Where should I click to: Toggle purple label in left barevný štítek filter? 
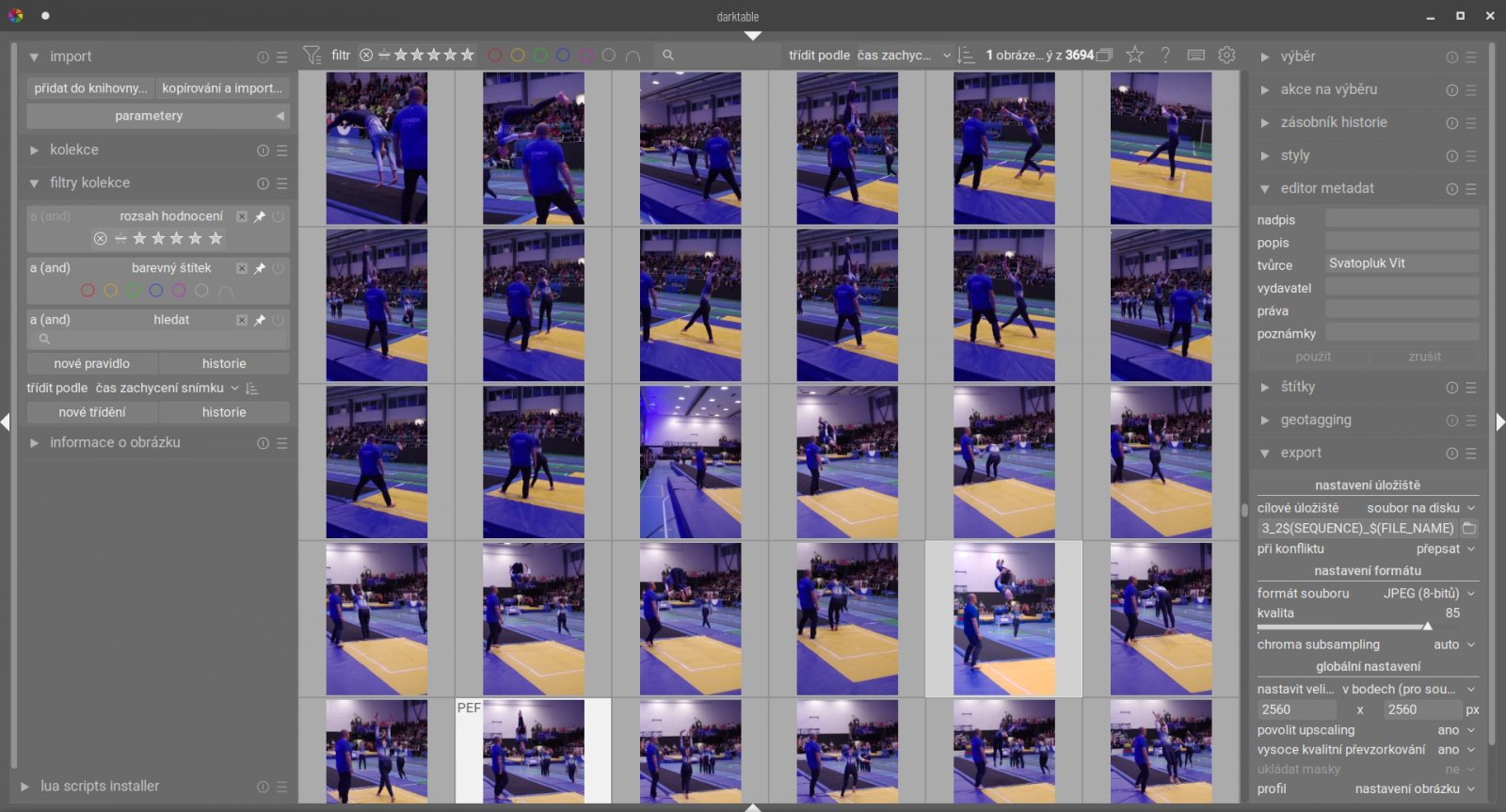click(x=179, y=291)
